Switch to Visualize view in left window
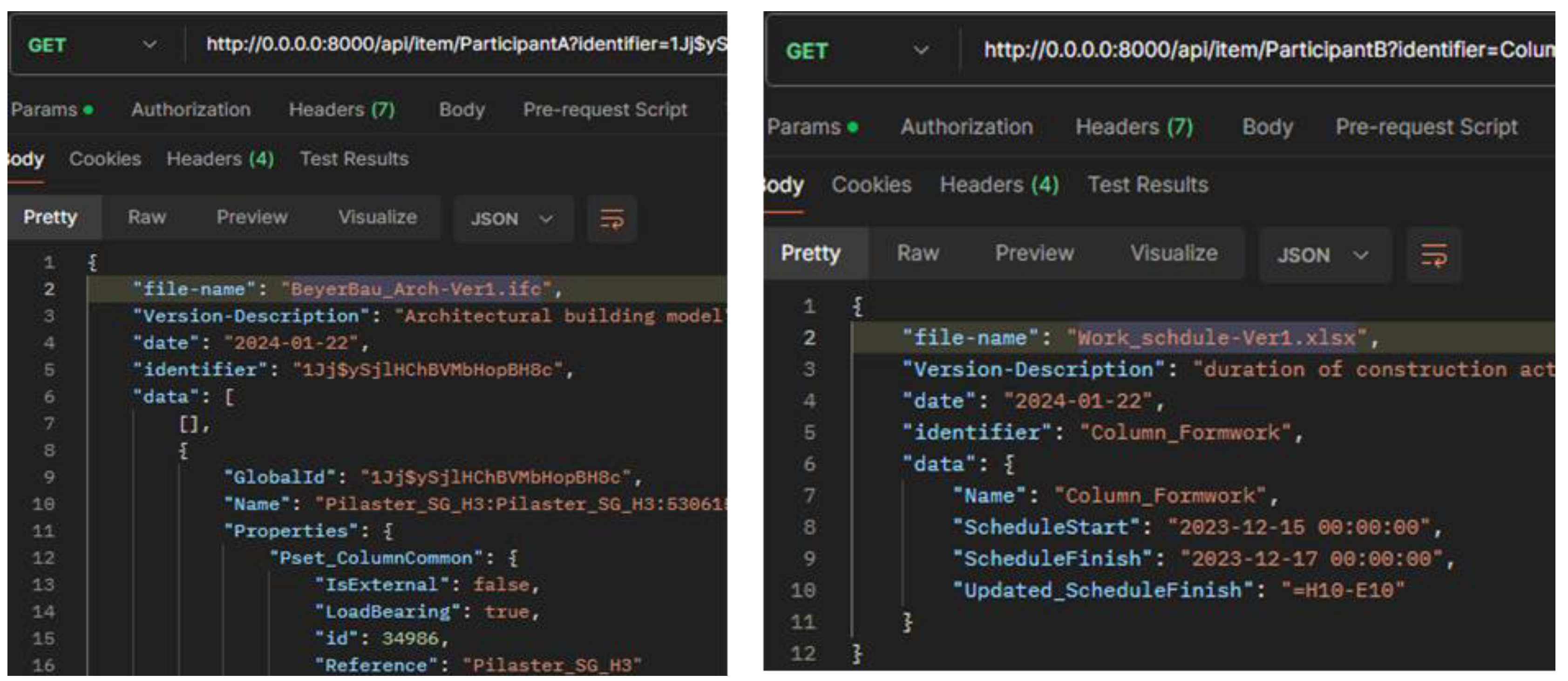Screen dimensions: 1568x681 tap(377, 217)
